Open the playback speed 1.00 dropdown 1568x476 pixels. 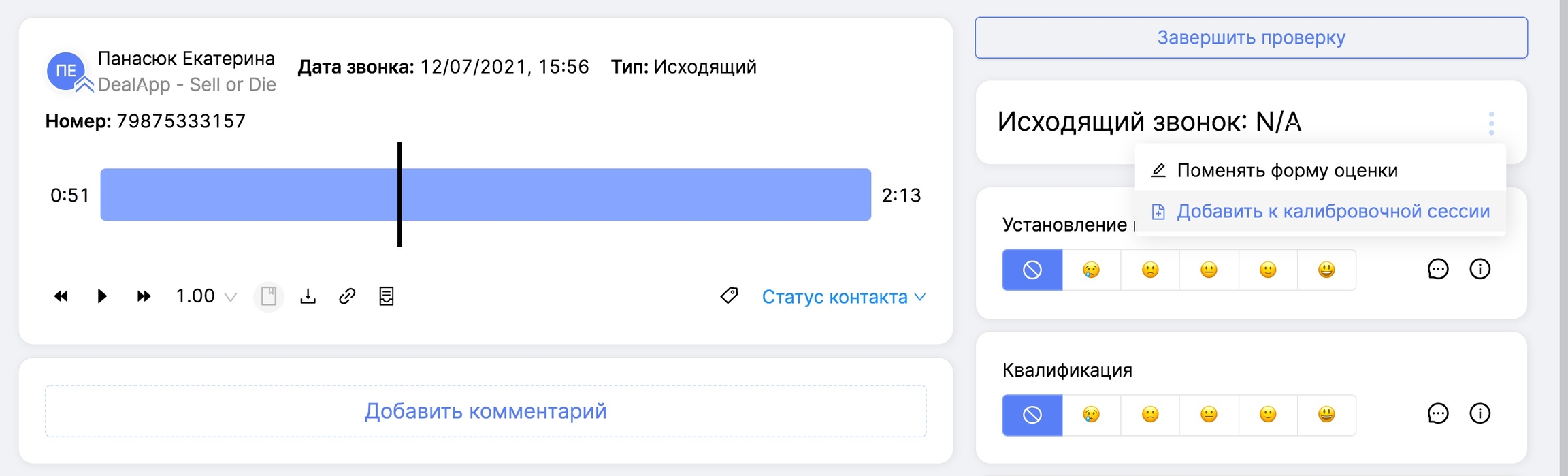(206, 296)
